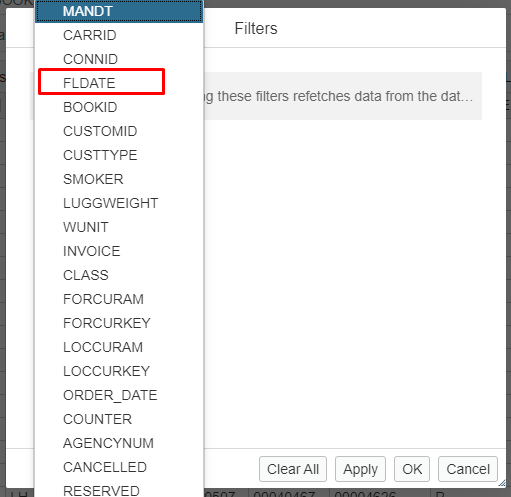
Task: Select ORDER_DATE from the list
Action: click(119, 395)
